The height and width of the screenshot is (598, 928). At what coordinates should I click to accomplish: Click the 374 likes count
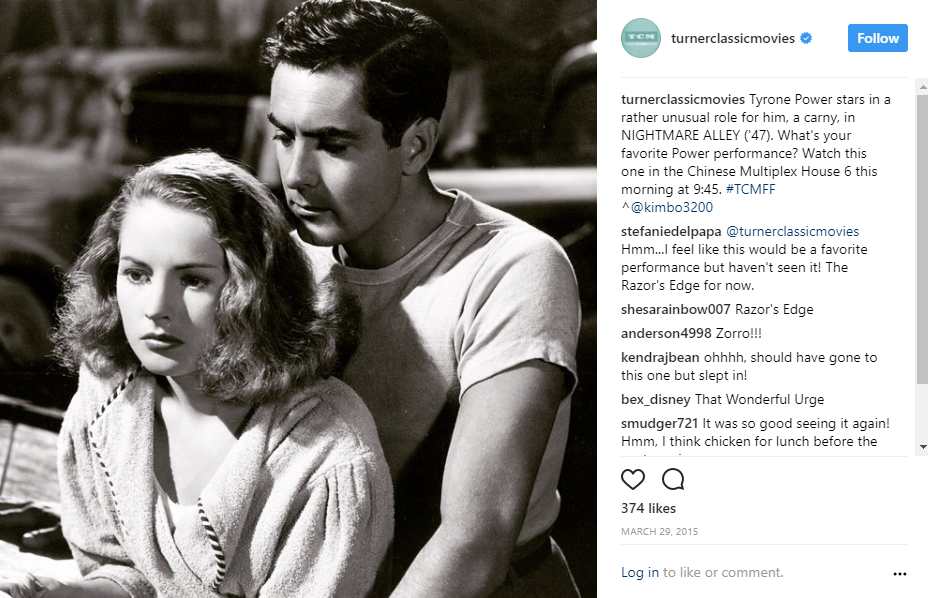[648, 508]
